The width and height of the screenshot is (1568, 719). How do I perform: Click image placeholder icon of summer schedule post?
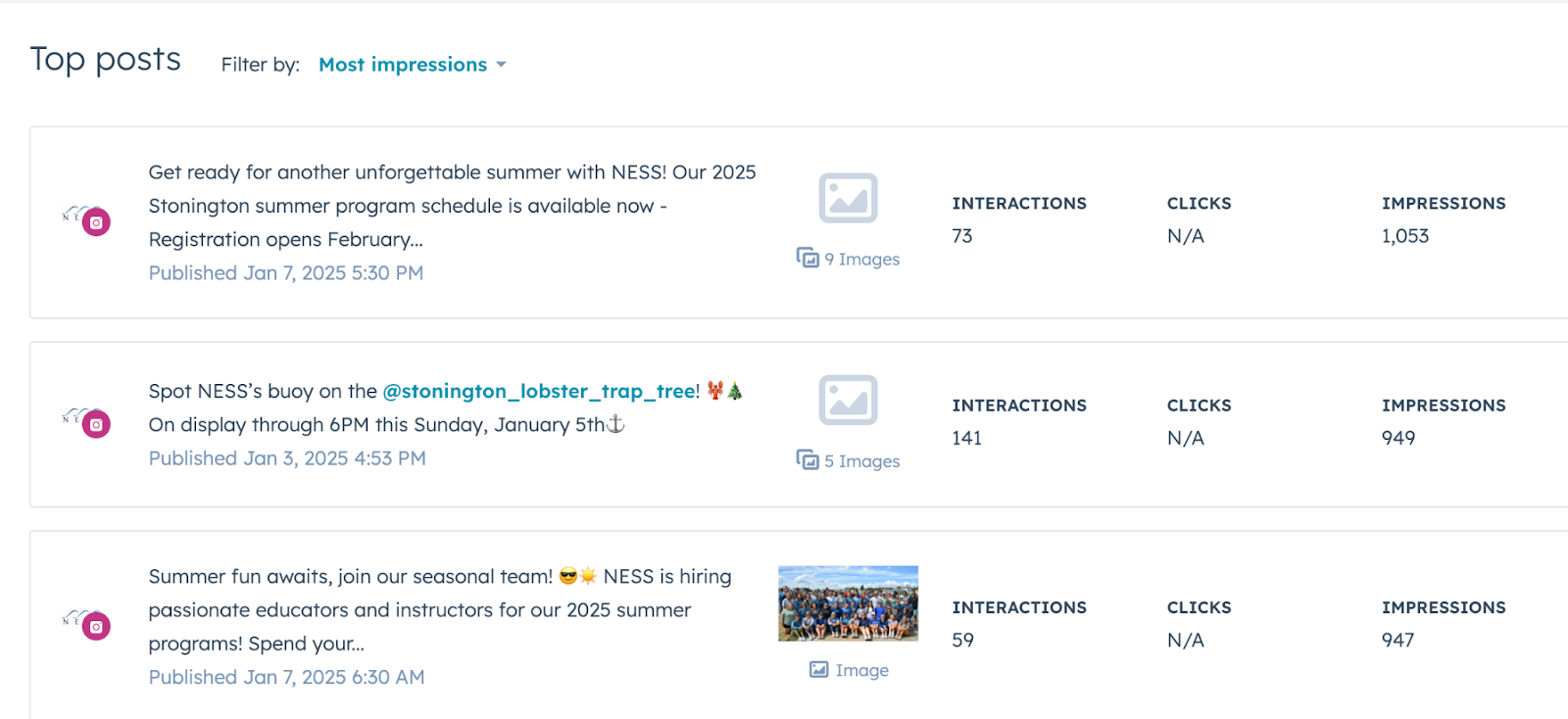coord(848,198)
